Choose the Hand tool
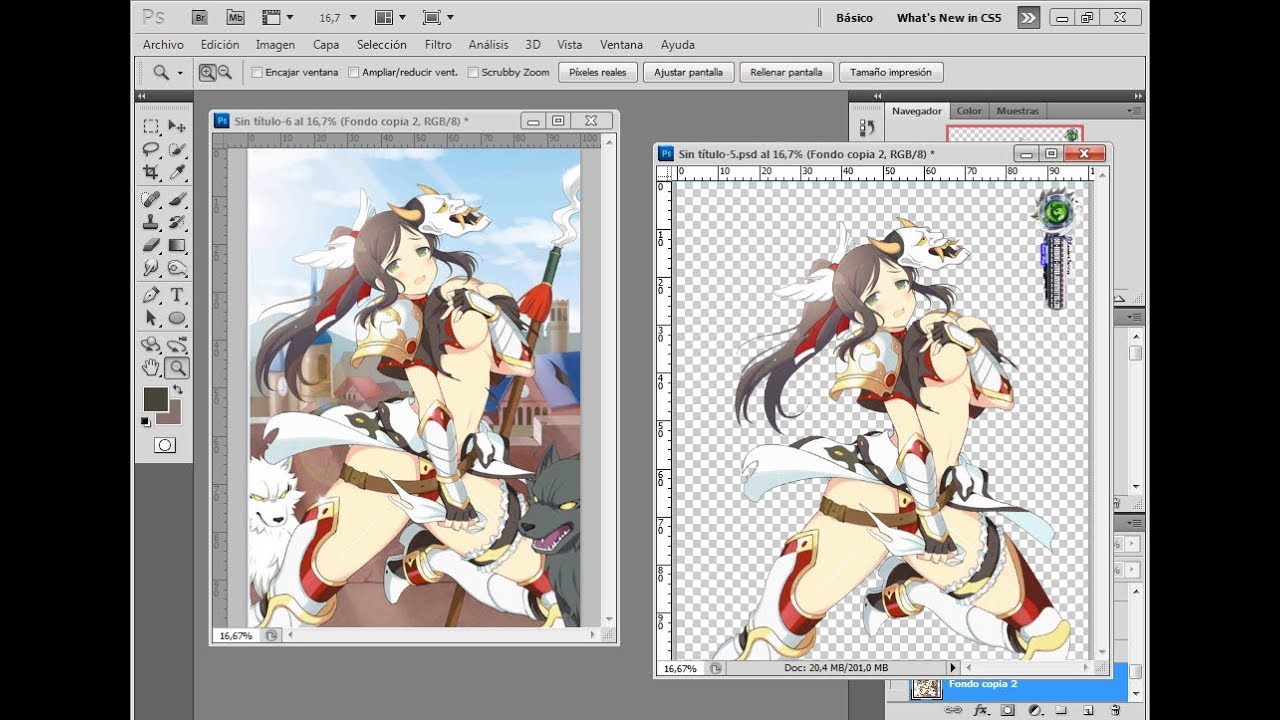This screenshot has height=720, width=1280. click(151, 367)
